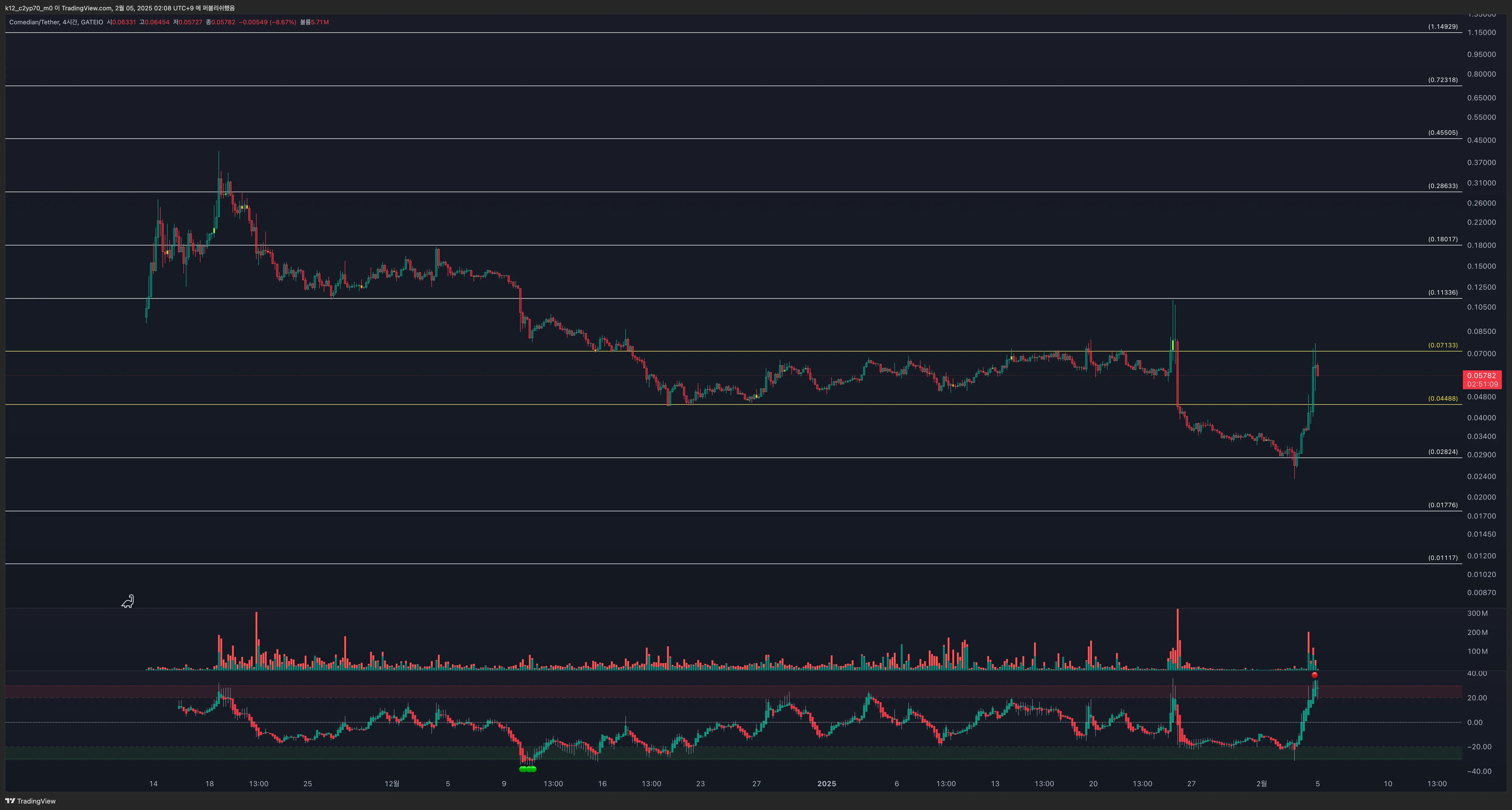Click the open value 0.06331 in legend

[124, 22]
